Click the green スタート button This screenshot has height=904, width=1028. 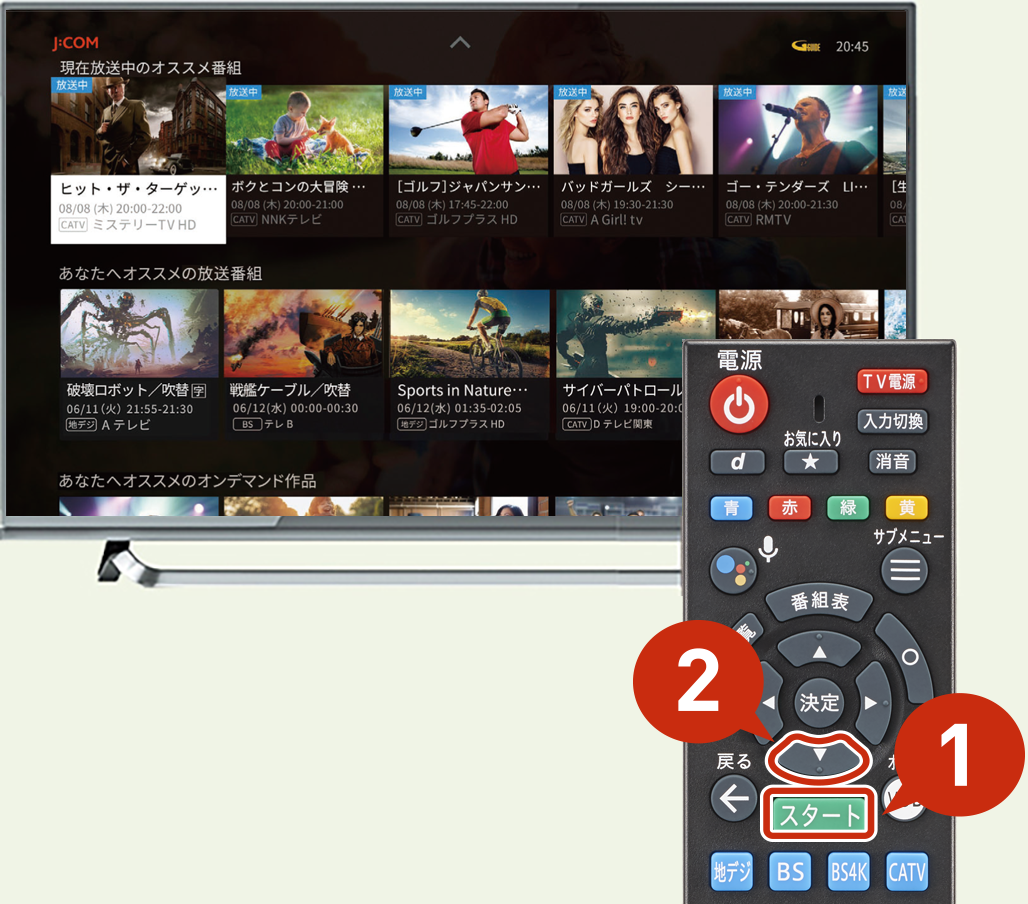point(819,815)
